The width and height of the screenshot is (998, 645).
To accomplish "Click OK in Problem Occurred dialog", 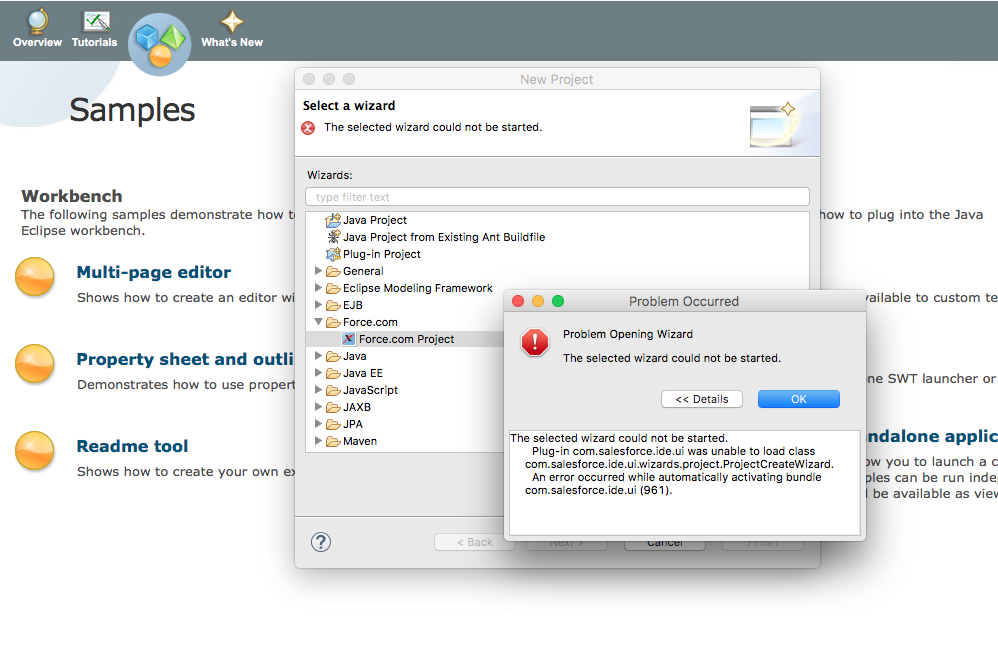I will [799, 399].
